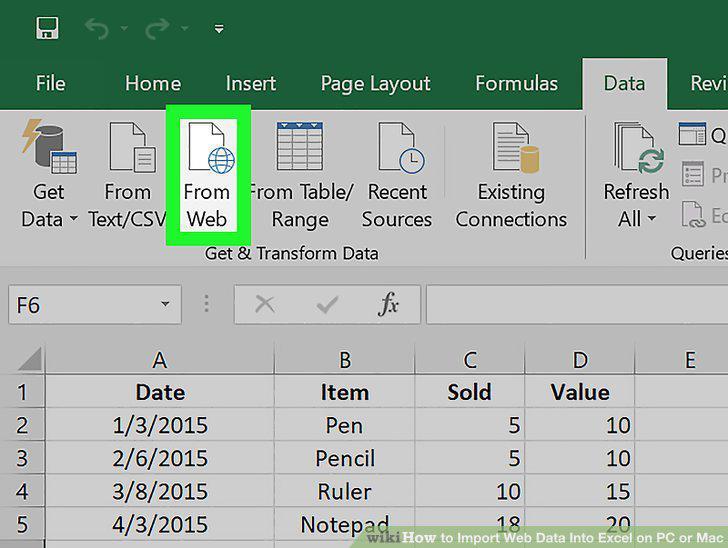Viewport: 728px width, 548px height.
Task: Select row 4 header
Action: [22, 491]
